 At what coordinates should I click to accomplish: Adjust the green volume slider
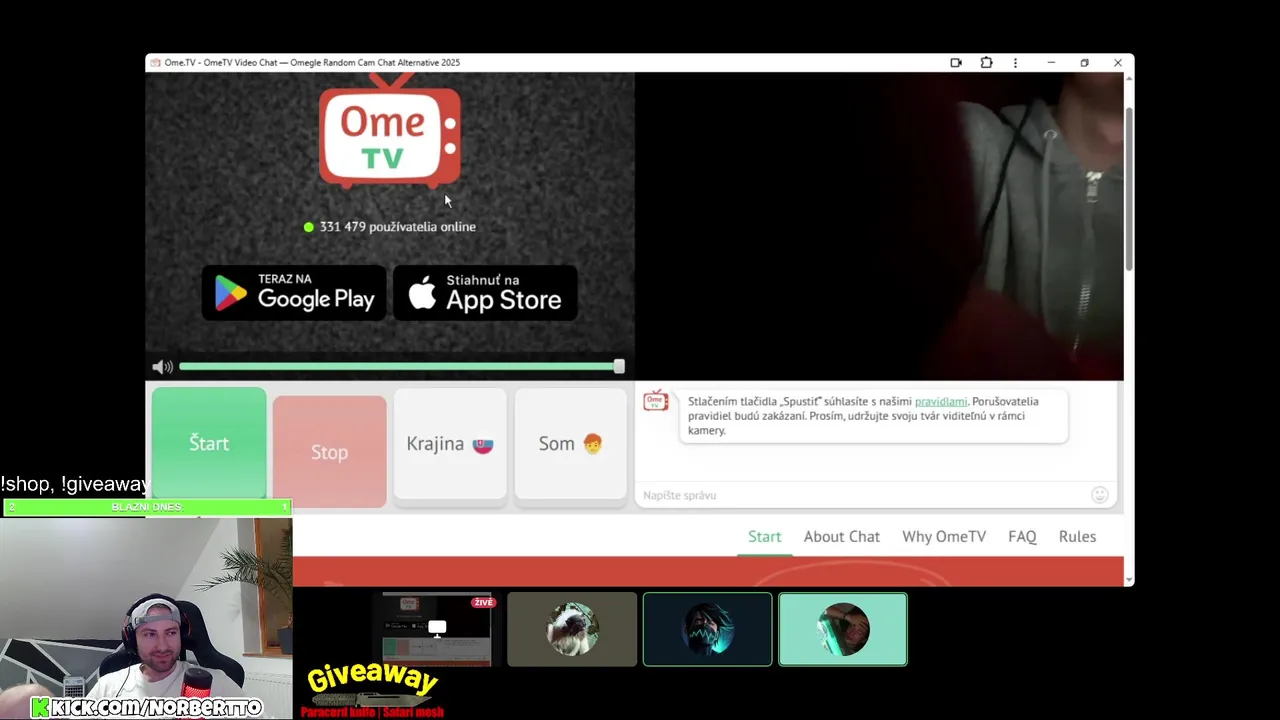(x=402, y=367)
